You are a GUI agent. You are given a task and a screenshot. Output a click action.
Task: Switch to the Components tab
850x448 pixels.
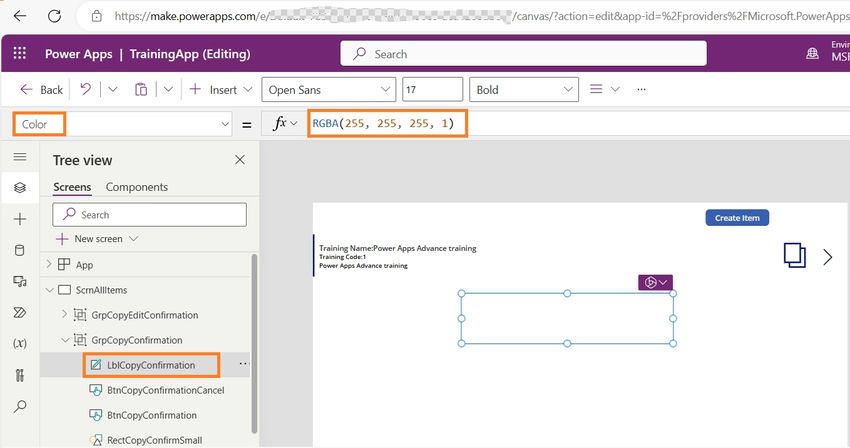click(x=137, y=187)
